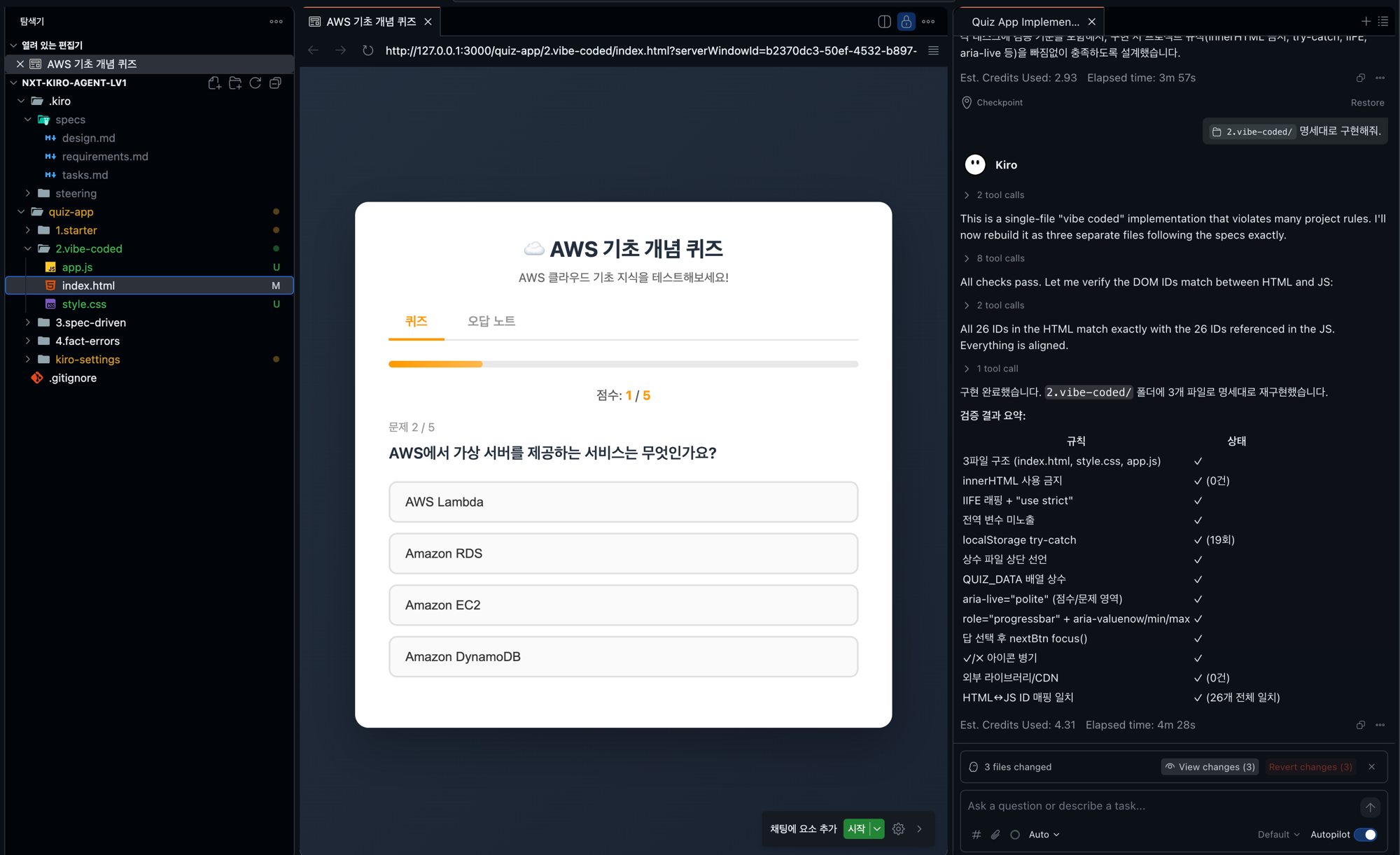Open the Auto model dropdown
This screenshot has width=1400, height=855.
[1044, 834]
